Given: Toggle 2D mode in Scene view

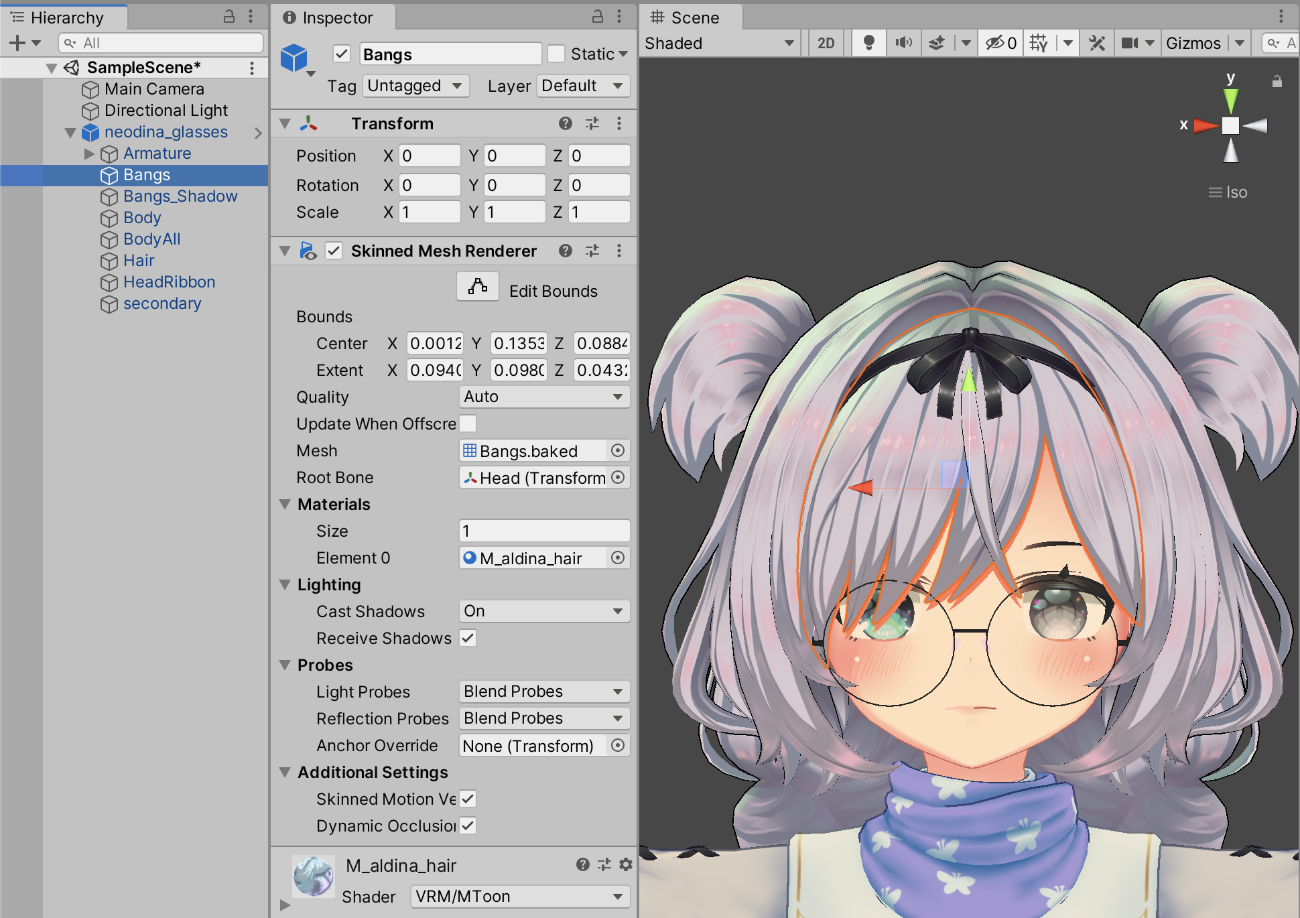Looking at the screenshot, I should [826, 43].
